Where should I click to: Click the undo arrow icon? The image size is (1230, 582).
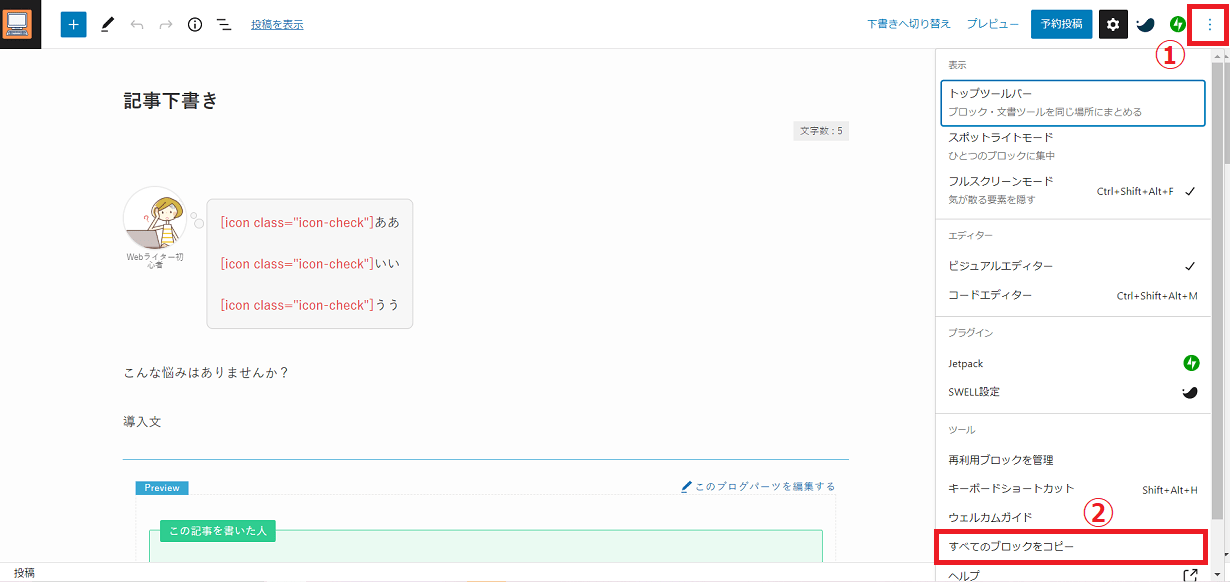pyautogui.click(x=137, y=23)
